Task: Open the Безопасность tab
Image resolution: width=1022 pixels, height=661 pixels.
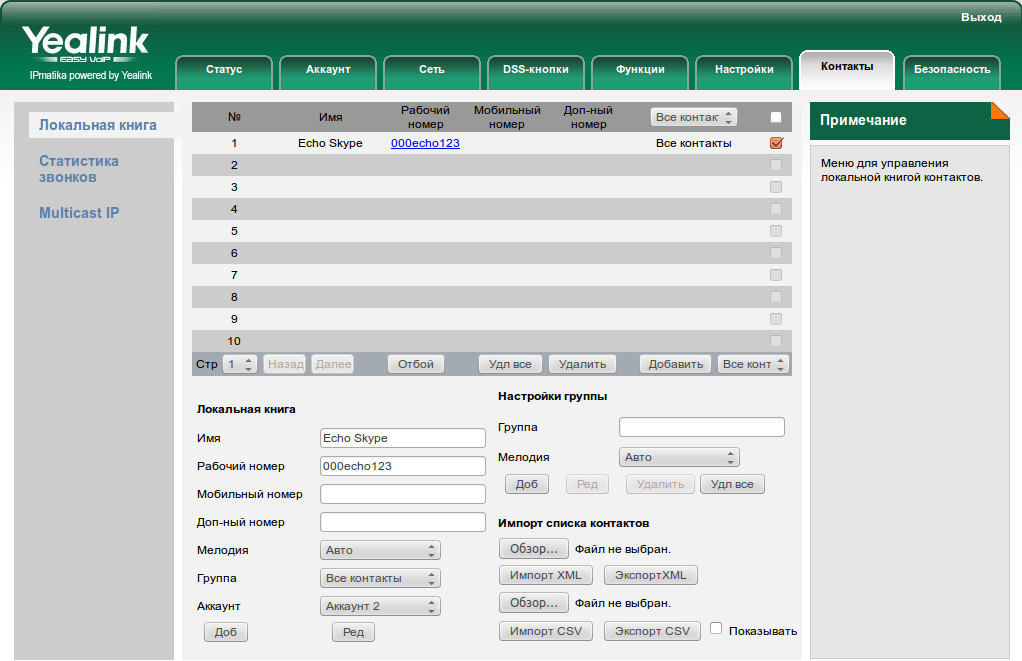Action: coord(951,70)
